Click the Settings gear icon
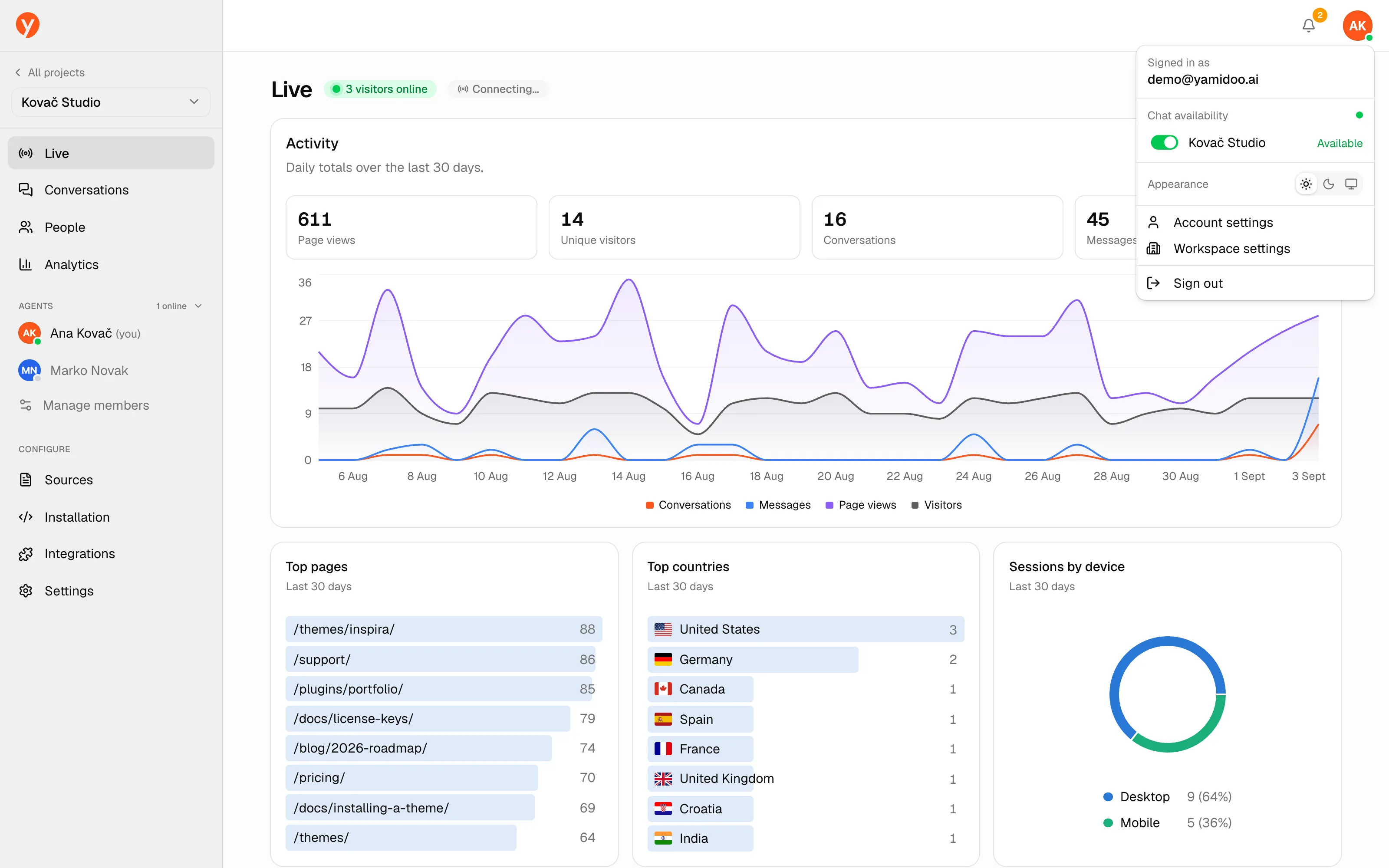The image size is (1389, 868). (26, 591)
